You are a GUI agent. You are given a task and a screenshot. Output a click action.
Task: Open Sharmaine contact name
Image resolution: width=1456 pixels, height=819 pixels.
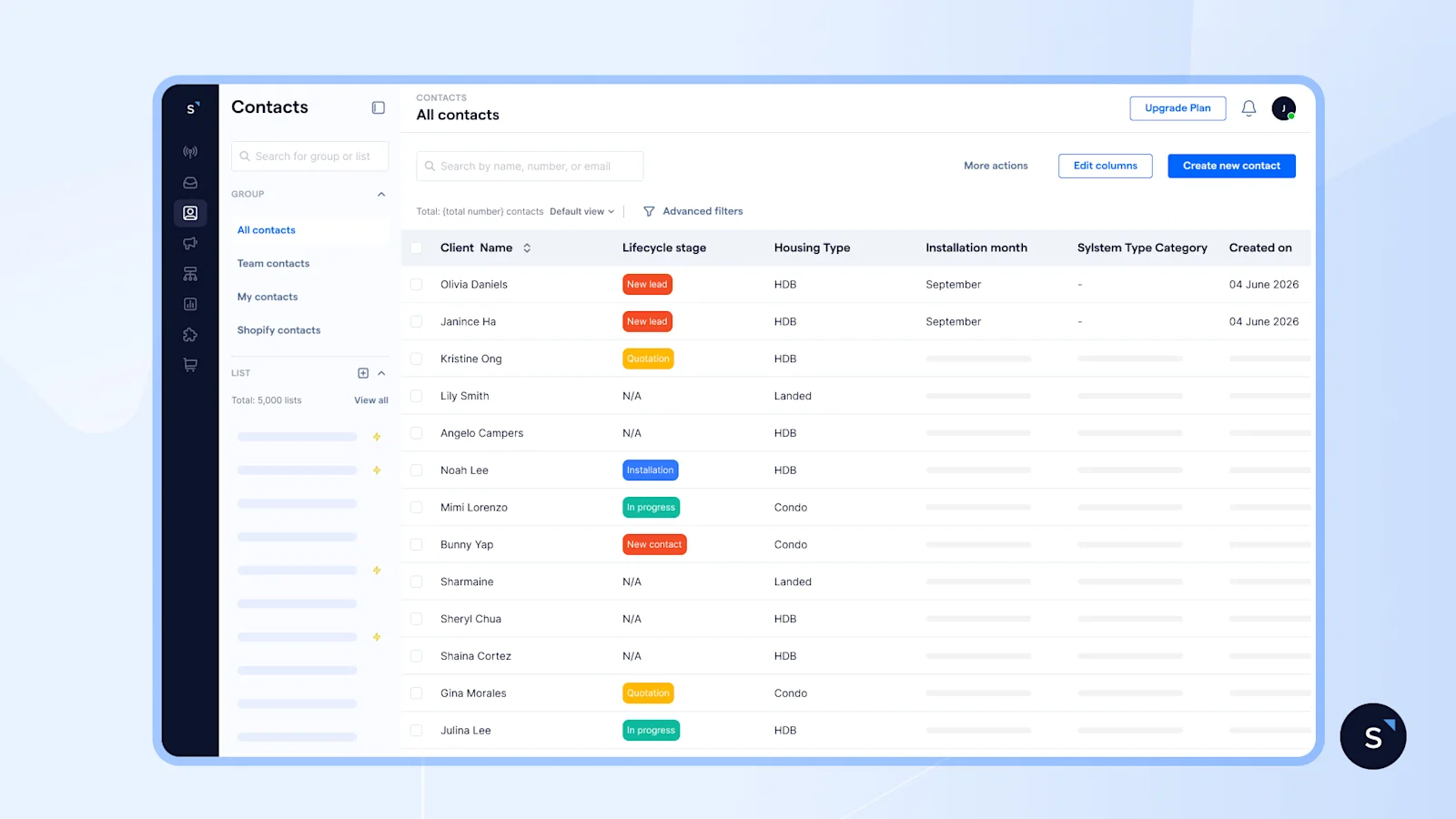coord(467,581)
